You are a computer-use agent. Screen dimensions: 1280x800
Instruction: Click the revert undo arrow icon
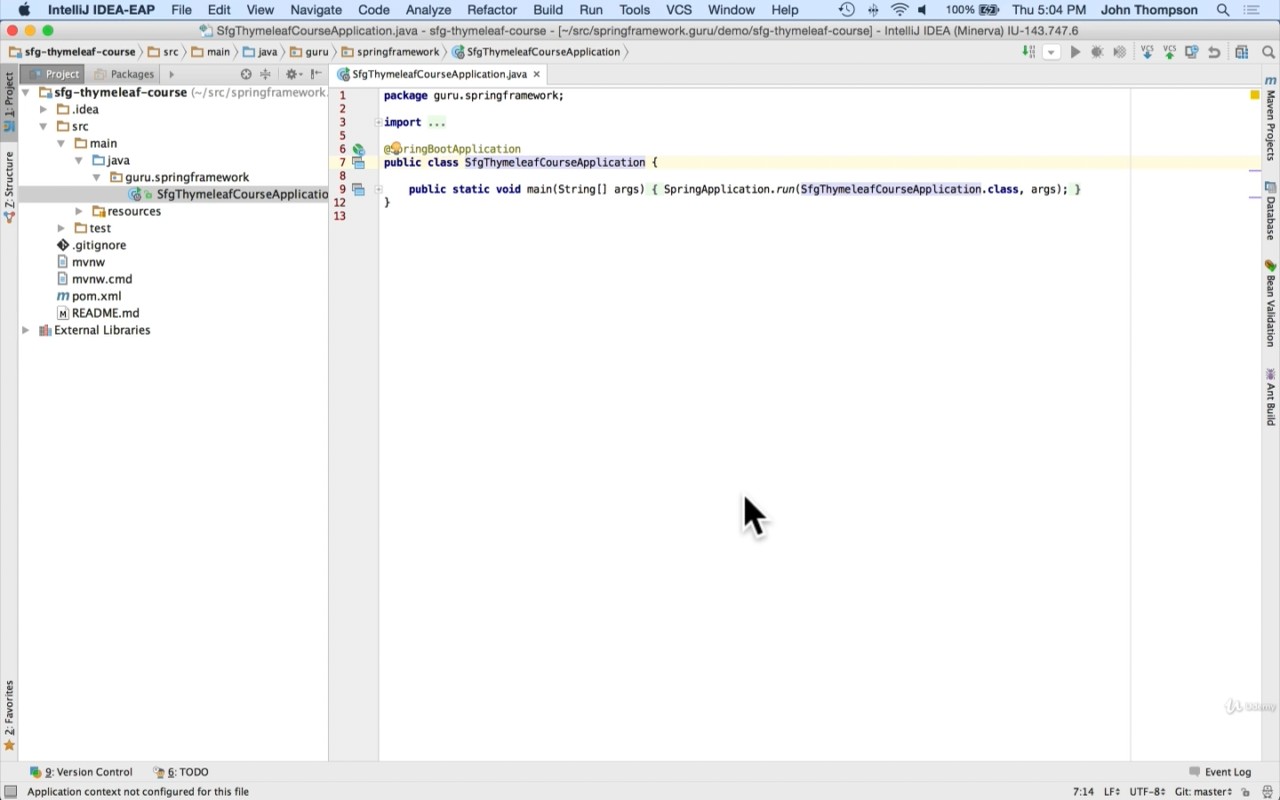[x=1214, y=52]
